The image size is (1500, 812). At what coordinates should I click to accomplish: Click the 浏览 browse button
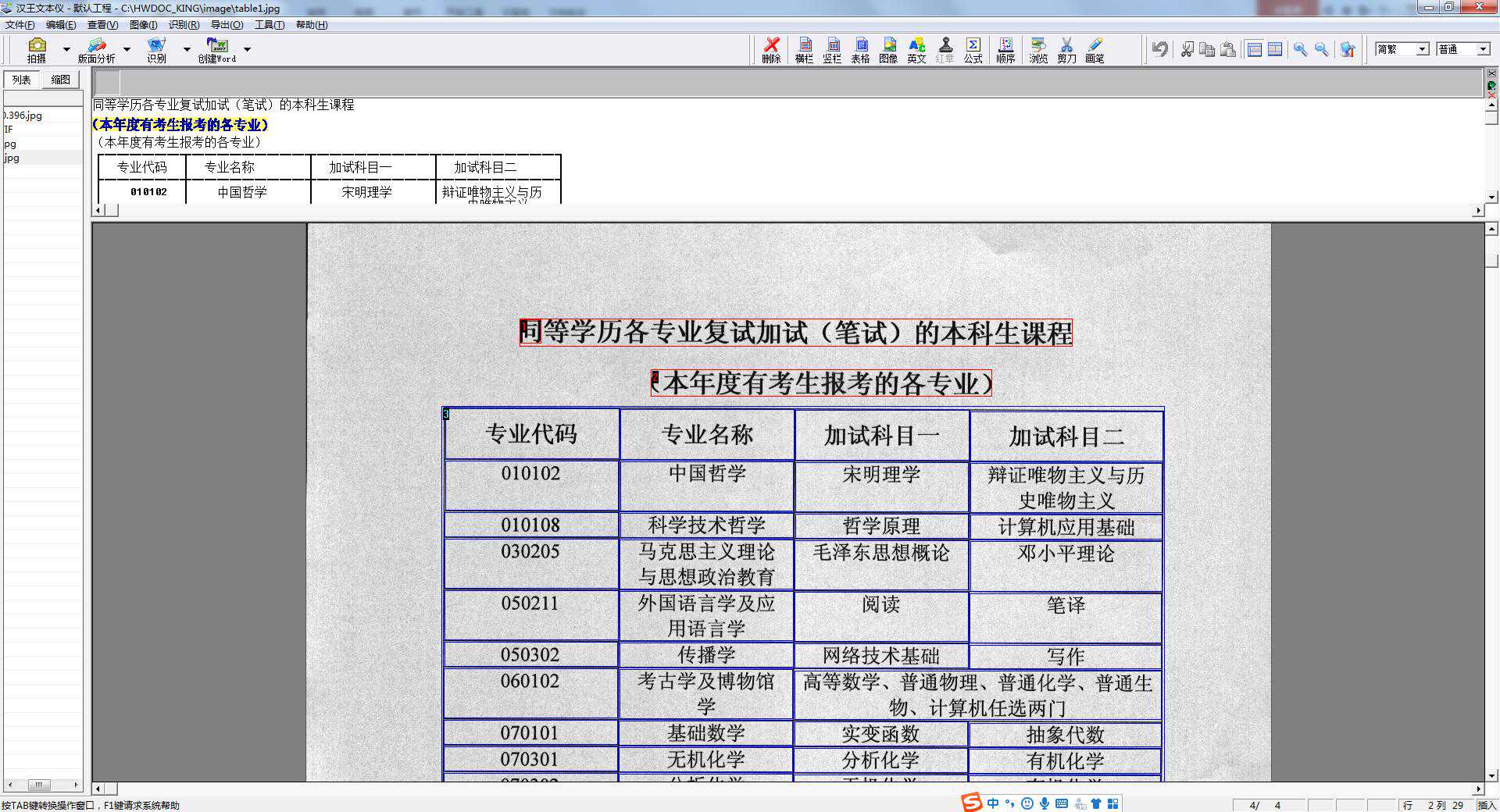[1037, 49]
